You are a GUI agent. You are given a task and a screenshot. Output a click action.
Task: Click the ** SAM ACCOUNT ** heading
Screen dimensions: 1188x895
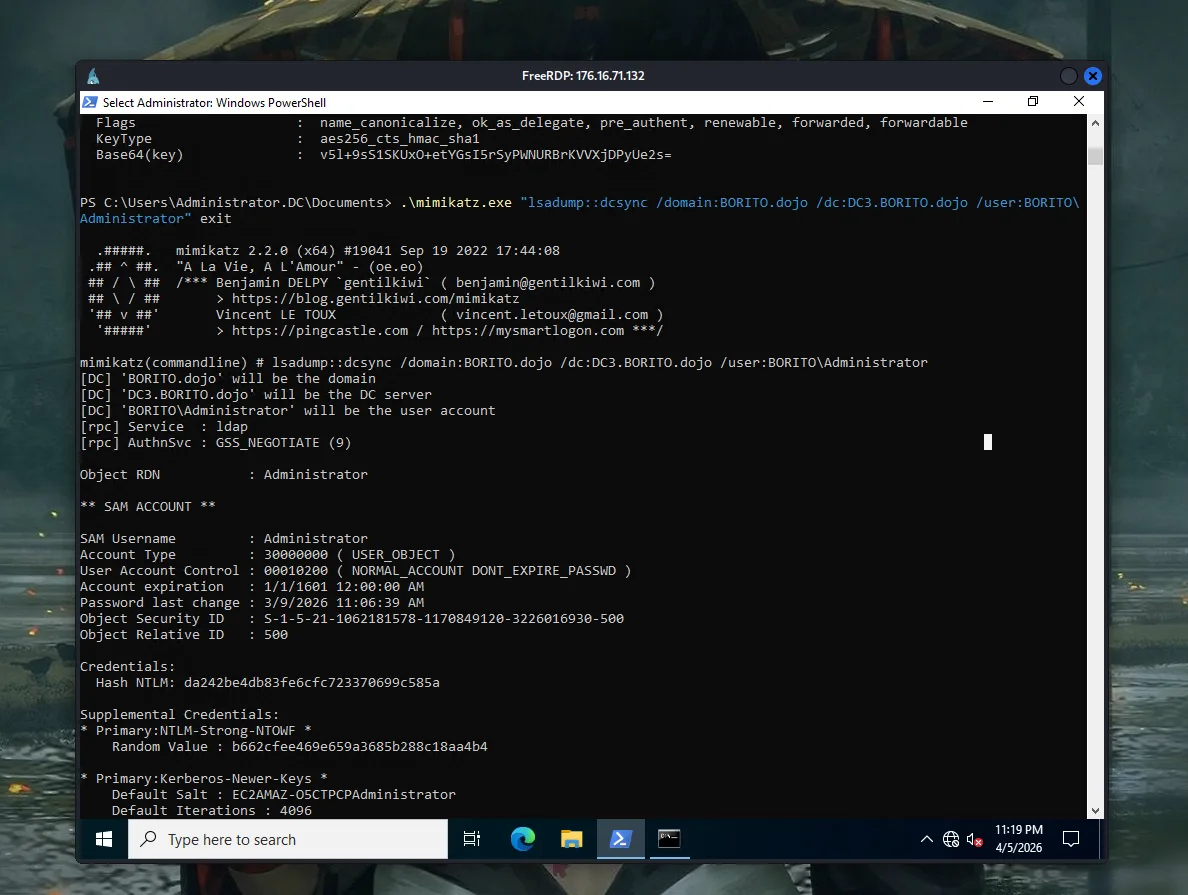point(148,506)
